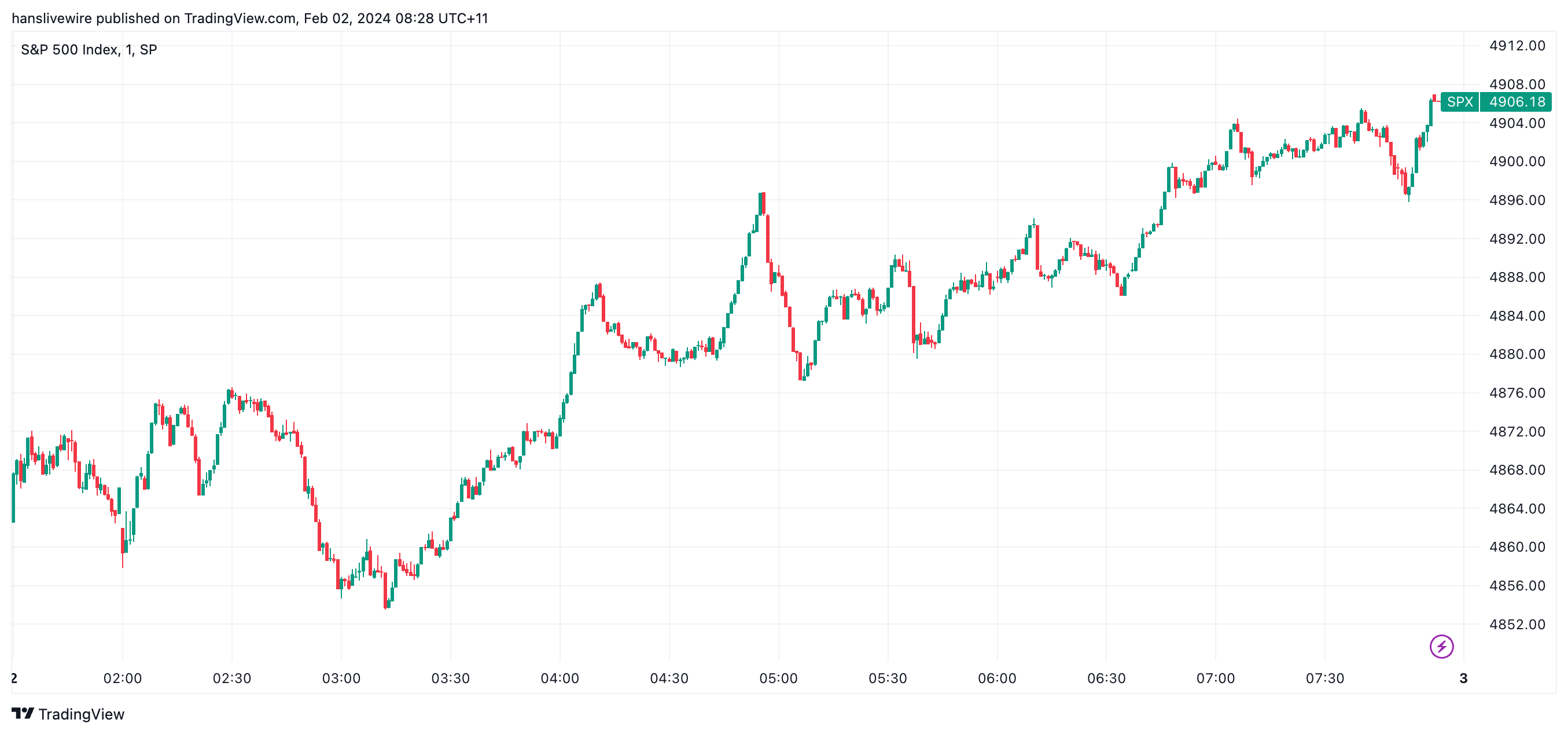Pick the 05:00 time axis label
1568x734 pixels.
click(778, 678)
